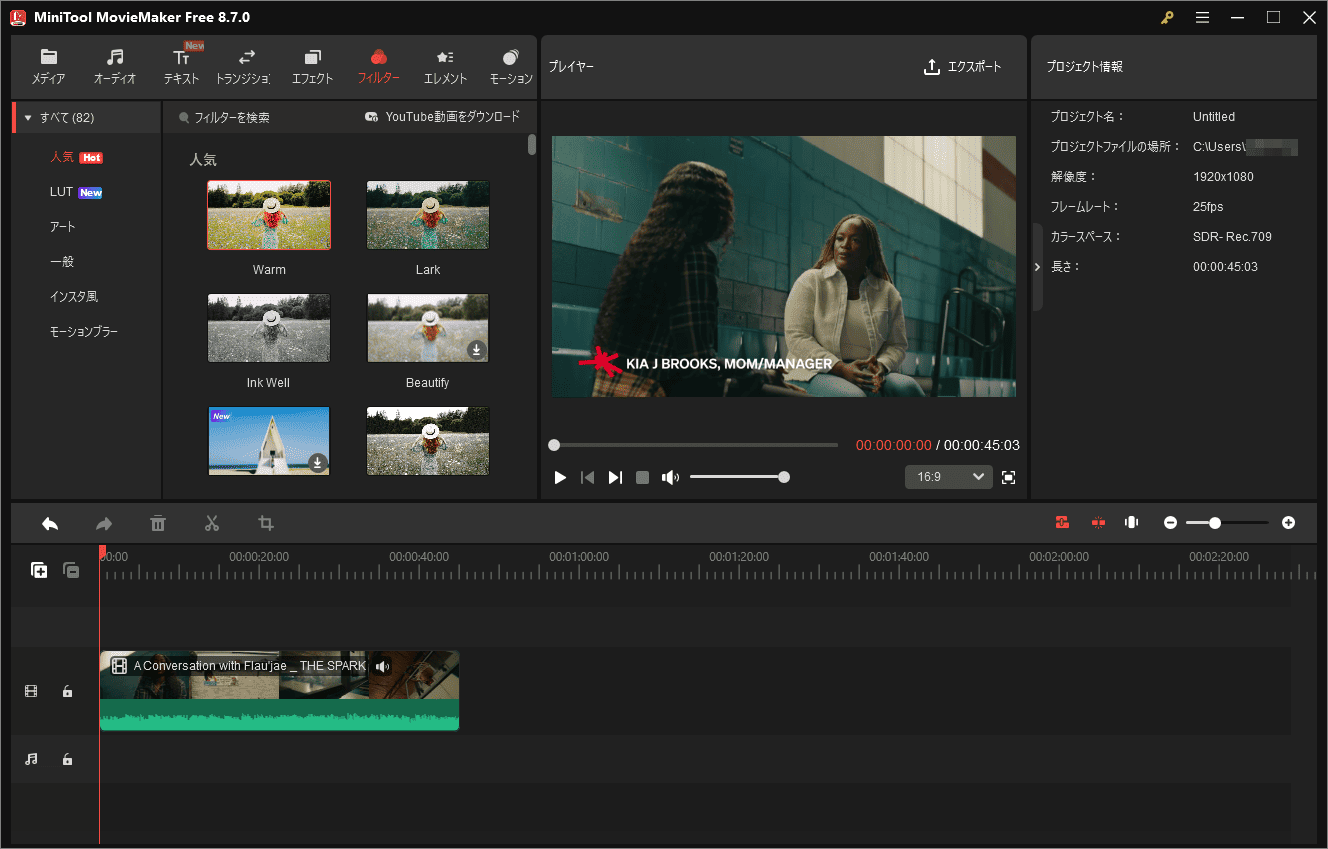
Task: Select the アート category
Action: [63, 227]
